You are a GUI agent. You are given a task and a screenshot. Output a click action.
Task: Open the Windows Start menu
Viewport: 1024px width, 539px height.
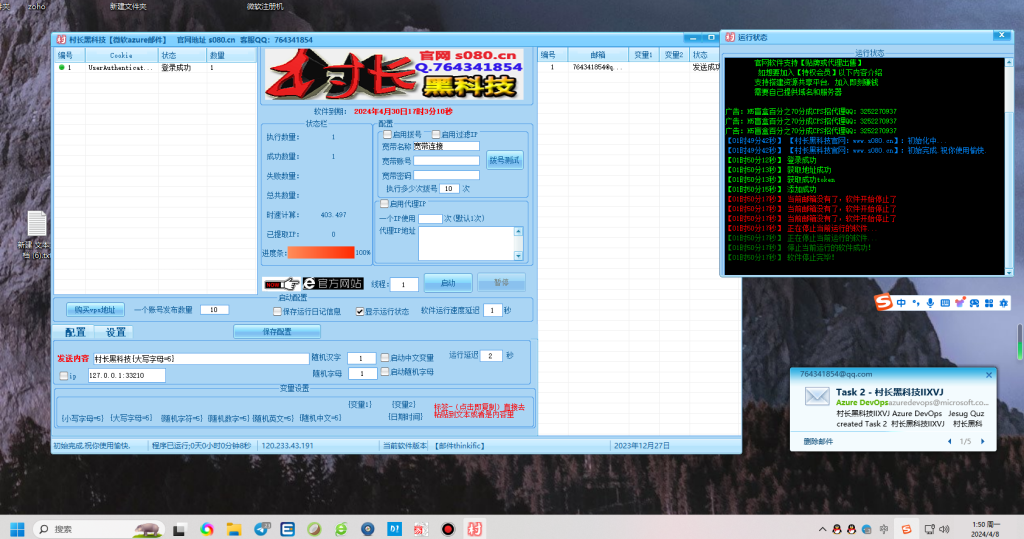(18, 529)
